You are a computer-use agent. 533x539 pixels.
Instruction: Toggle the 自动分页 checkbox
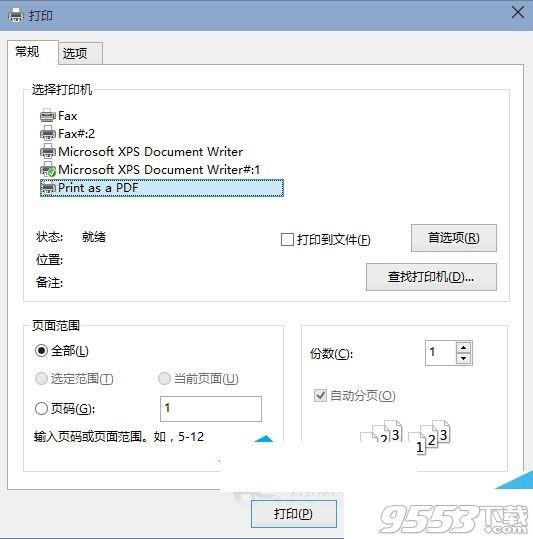click(320, 396)
